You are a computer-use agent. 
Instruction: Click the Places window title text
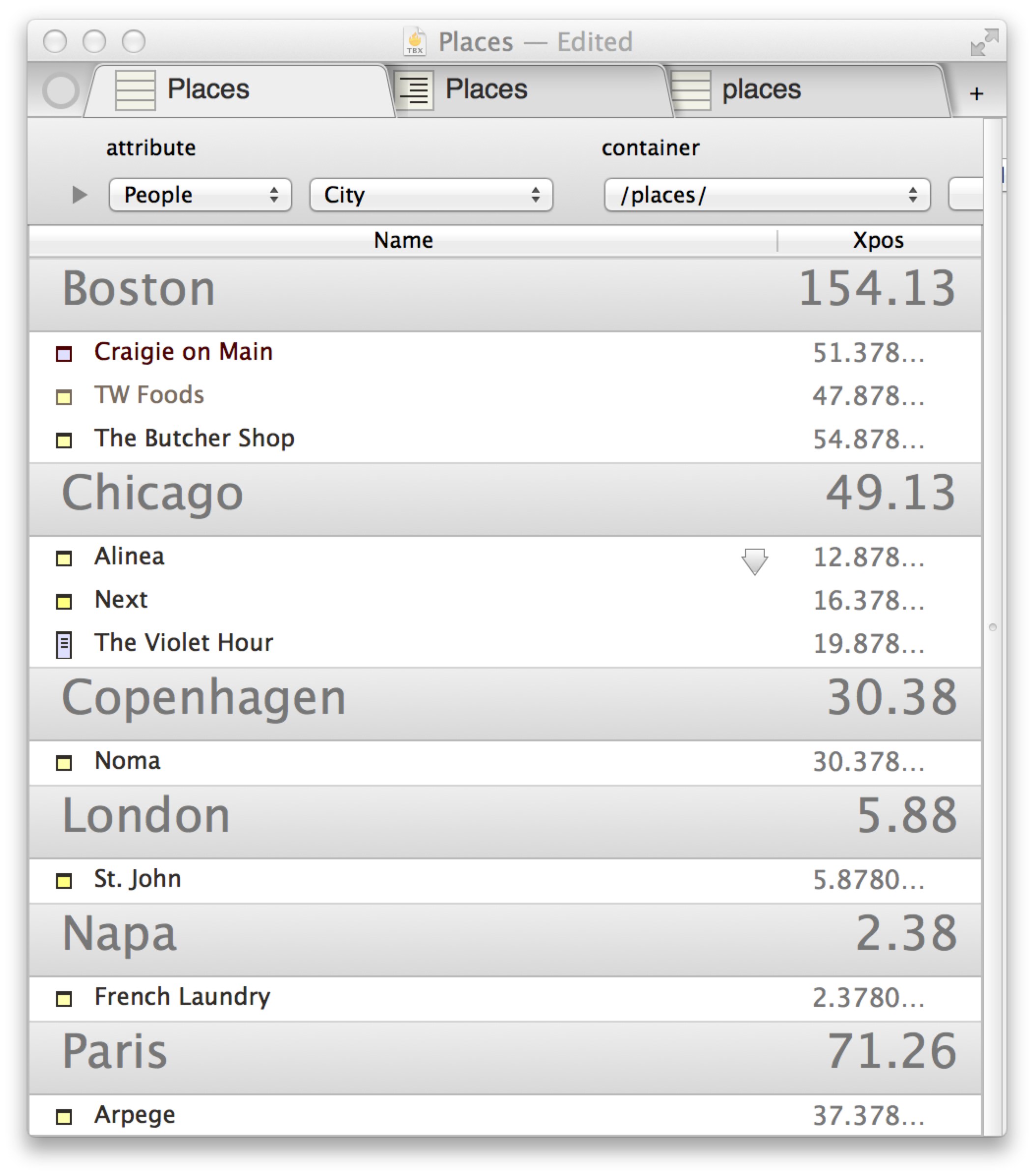coord(476,42)
